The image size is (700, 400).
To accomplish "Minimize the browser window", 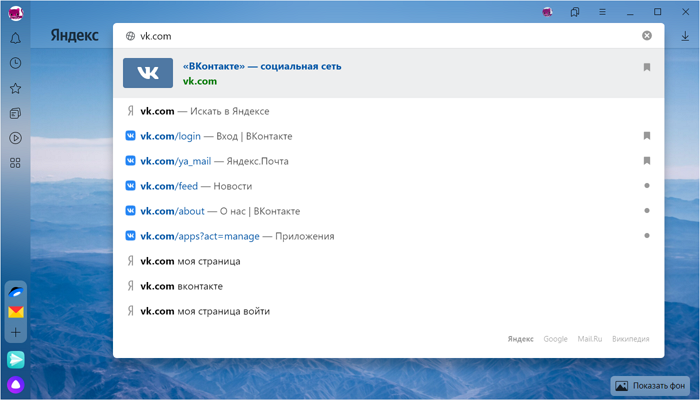I will click(x=630, y=12).
